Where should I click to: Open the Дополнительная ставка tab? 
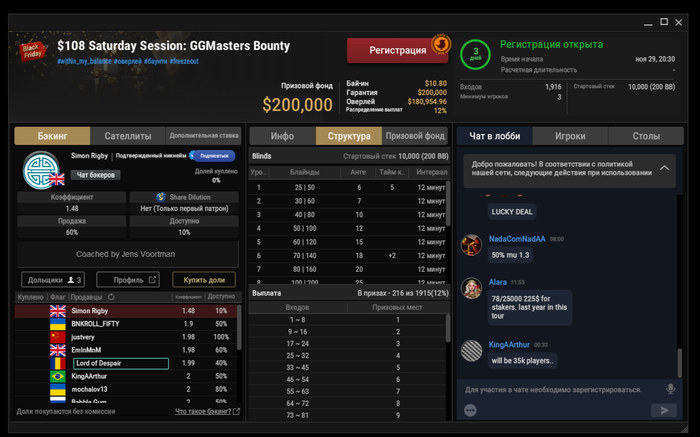click(x=204, y=136)
